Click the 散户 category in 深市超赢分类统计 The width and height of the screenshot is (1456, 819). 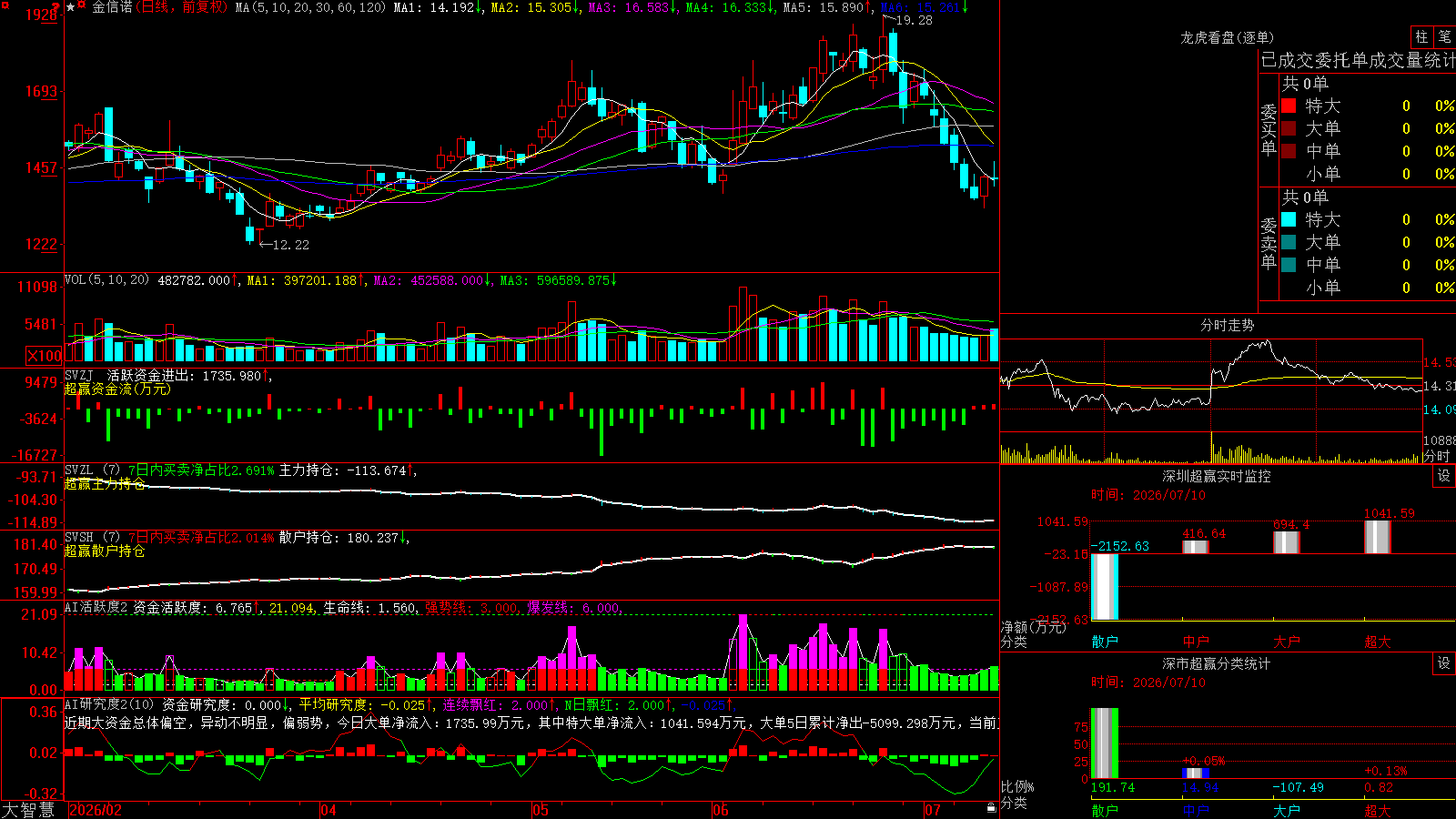pos(1105,810)
